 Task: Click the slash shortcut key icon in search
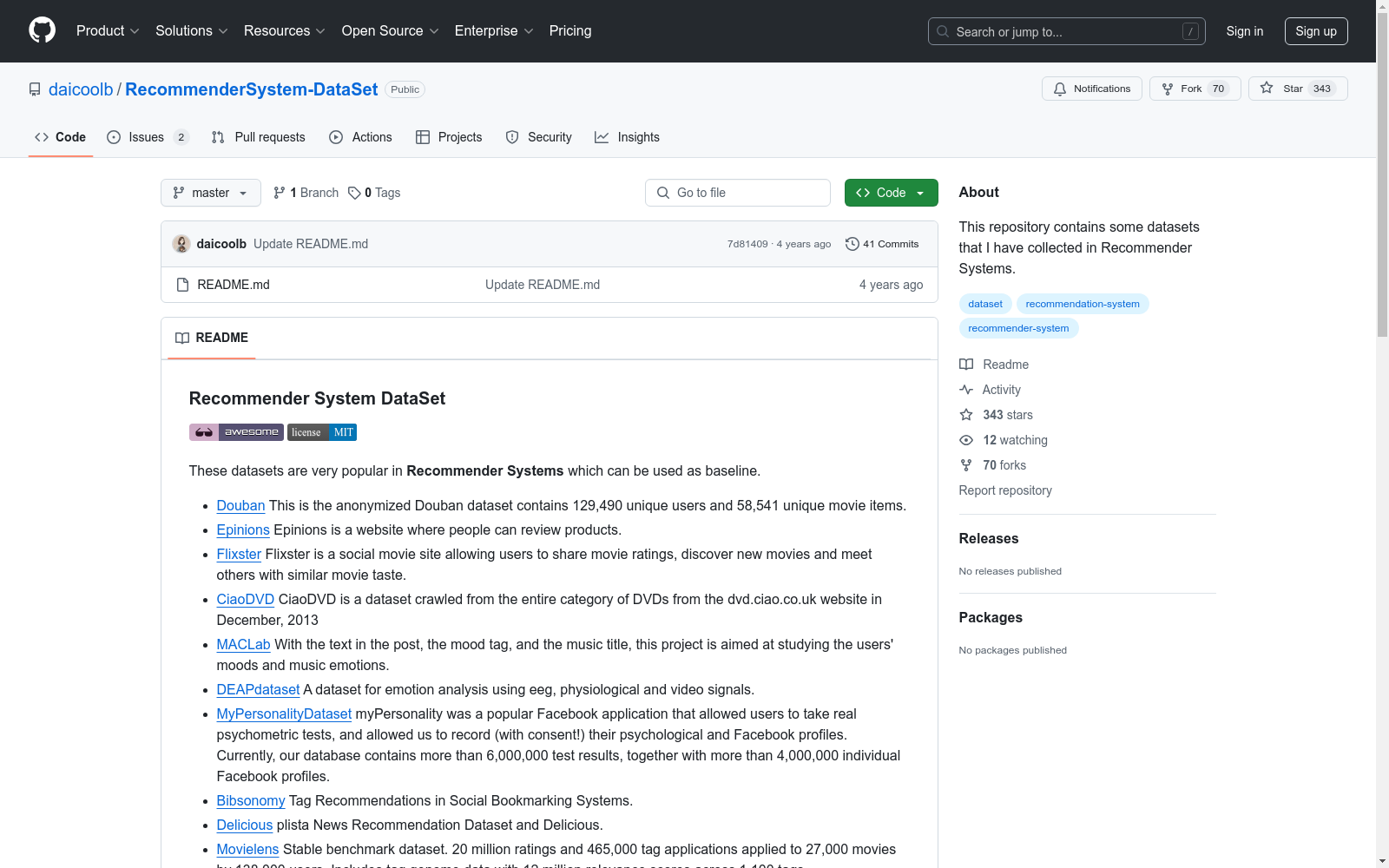click(x=1190, y=31)
